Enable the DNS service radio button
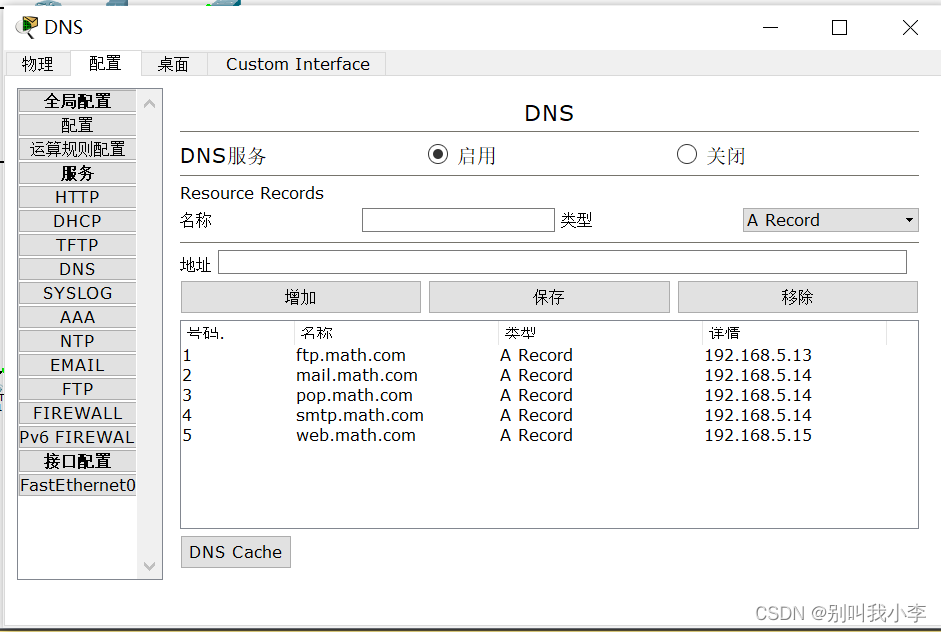The image size is (941, 632). click(x=438, y=155)
